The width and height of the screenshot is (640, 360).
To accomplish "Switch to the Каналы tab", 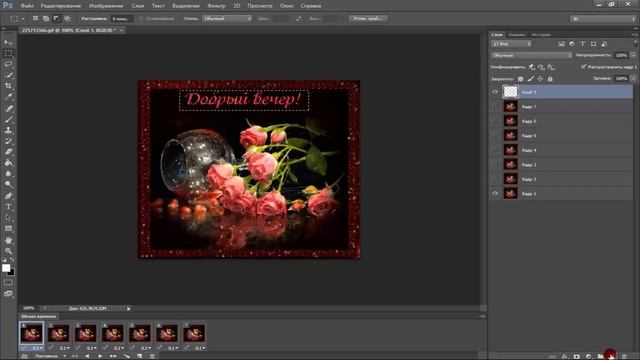I will point(517,35).
